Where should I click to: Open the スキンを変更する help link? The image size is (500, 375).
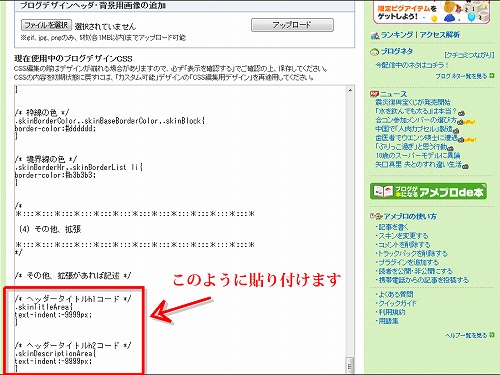[x=403, y=236]
